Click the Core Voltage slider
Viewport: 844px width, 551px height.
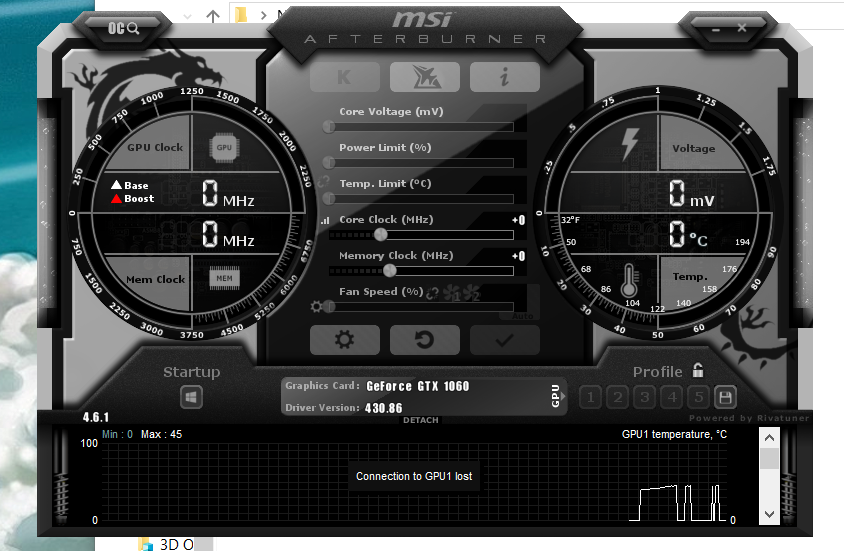[x=421, y=127]
